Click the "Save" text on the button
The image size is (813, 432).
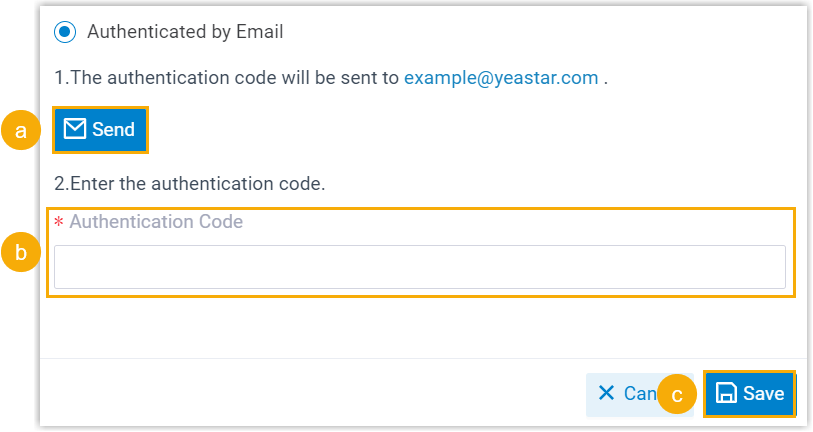(x=764, y=394)
